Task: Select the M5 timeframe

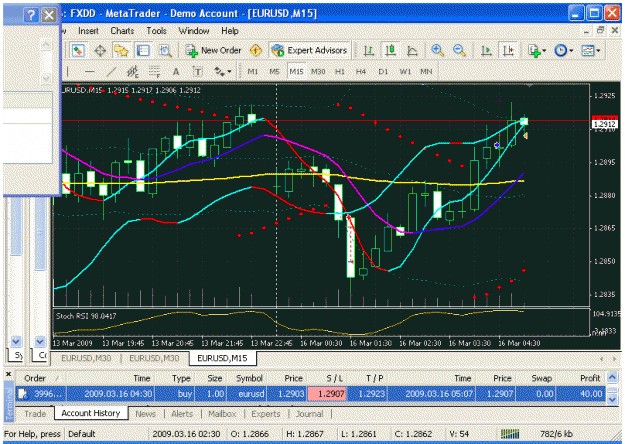Action: coord(274,72)
